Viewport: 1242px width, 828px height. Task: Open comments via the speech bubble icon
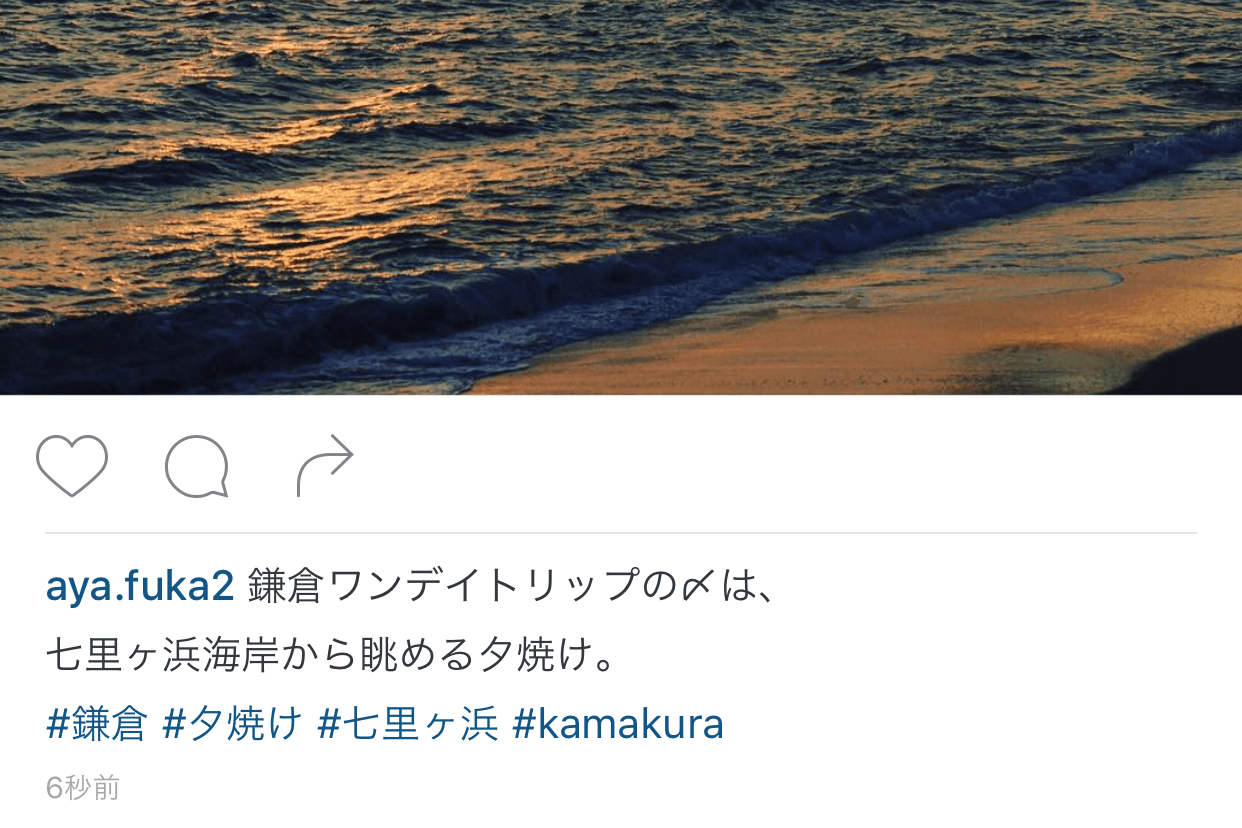(197, 467)
